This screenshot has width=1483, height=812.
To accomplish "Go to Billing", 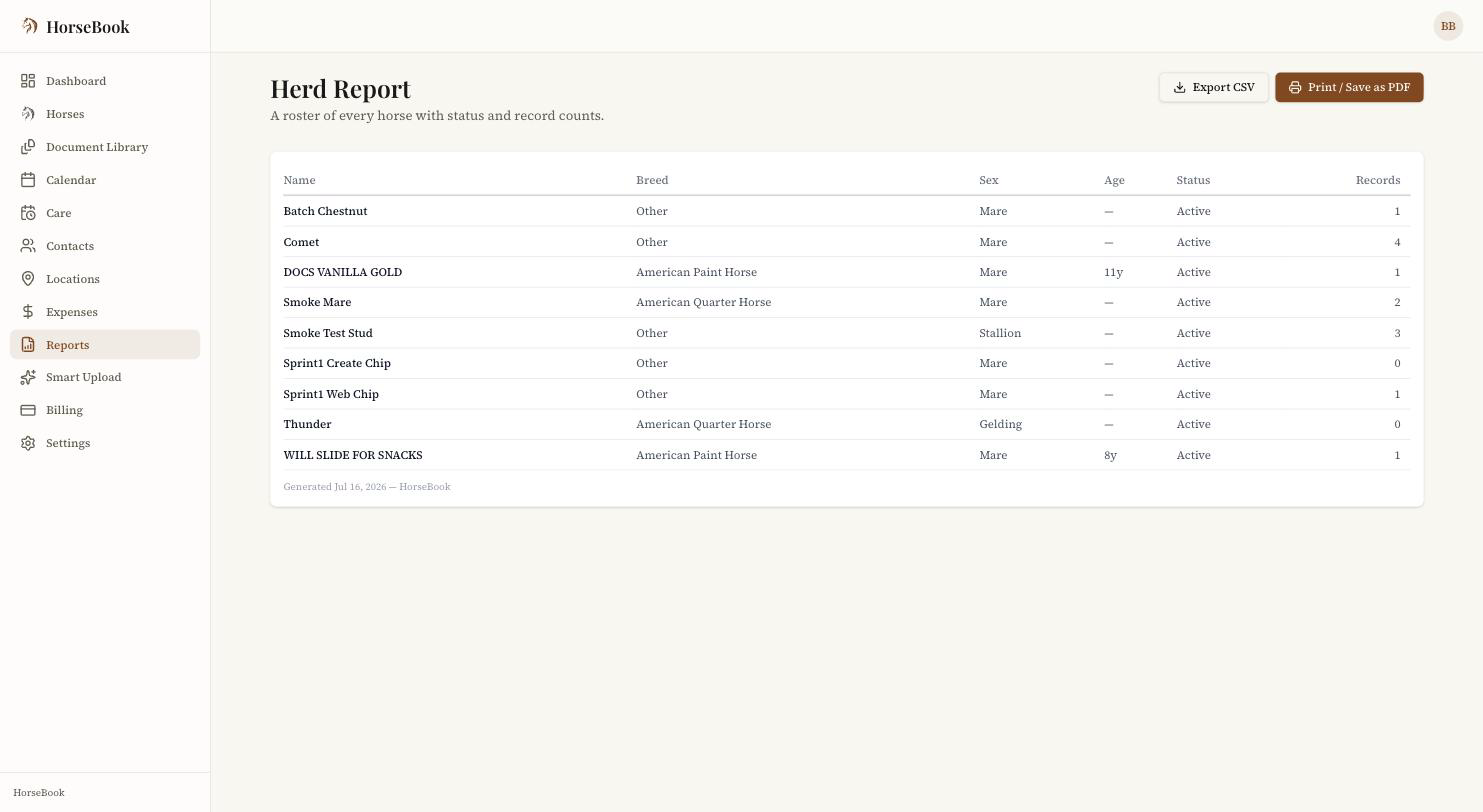I will pos(105,410).
